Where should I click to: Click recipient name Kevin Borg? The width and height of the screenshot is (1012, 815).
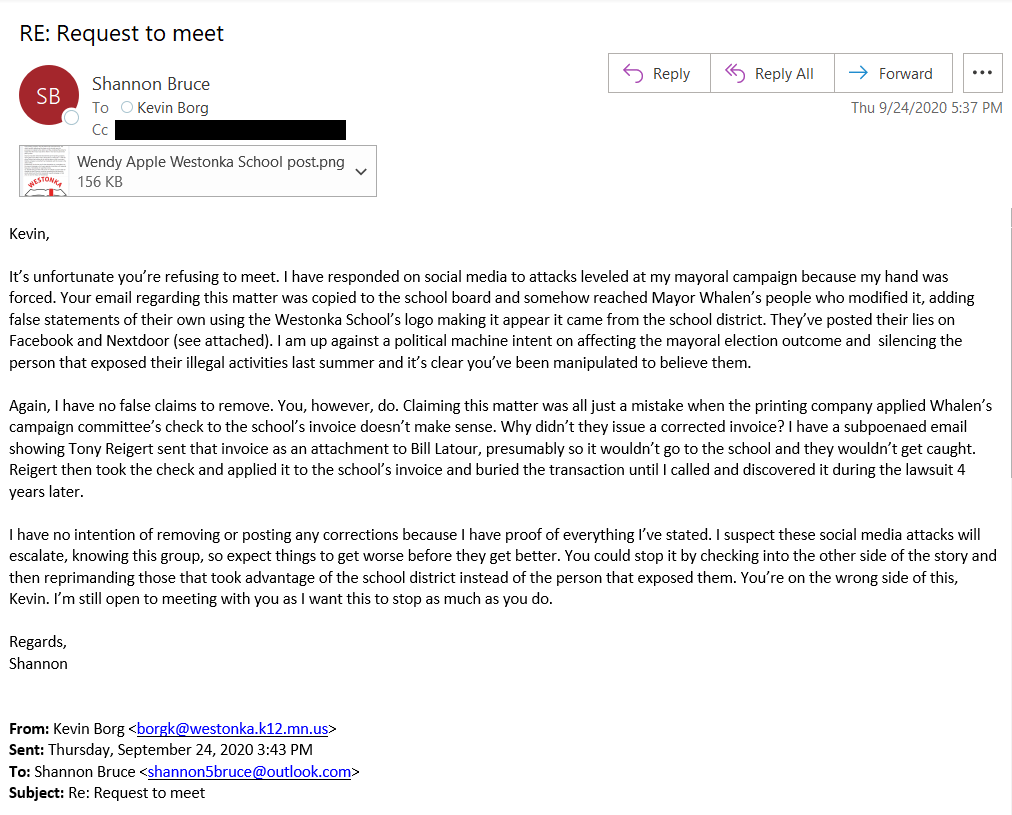(x=173, y=107)
